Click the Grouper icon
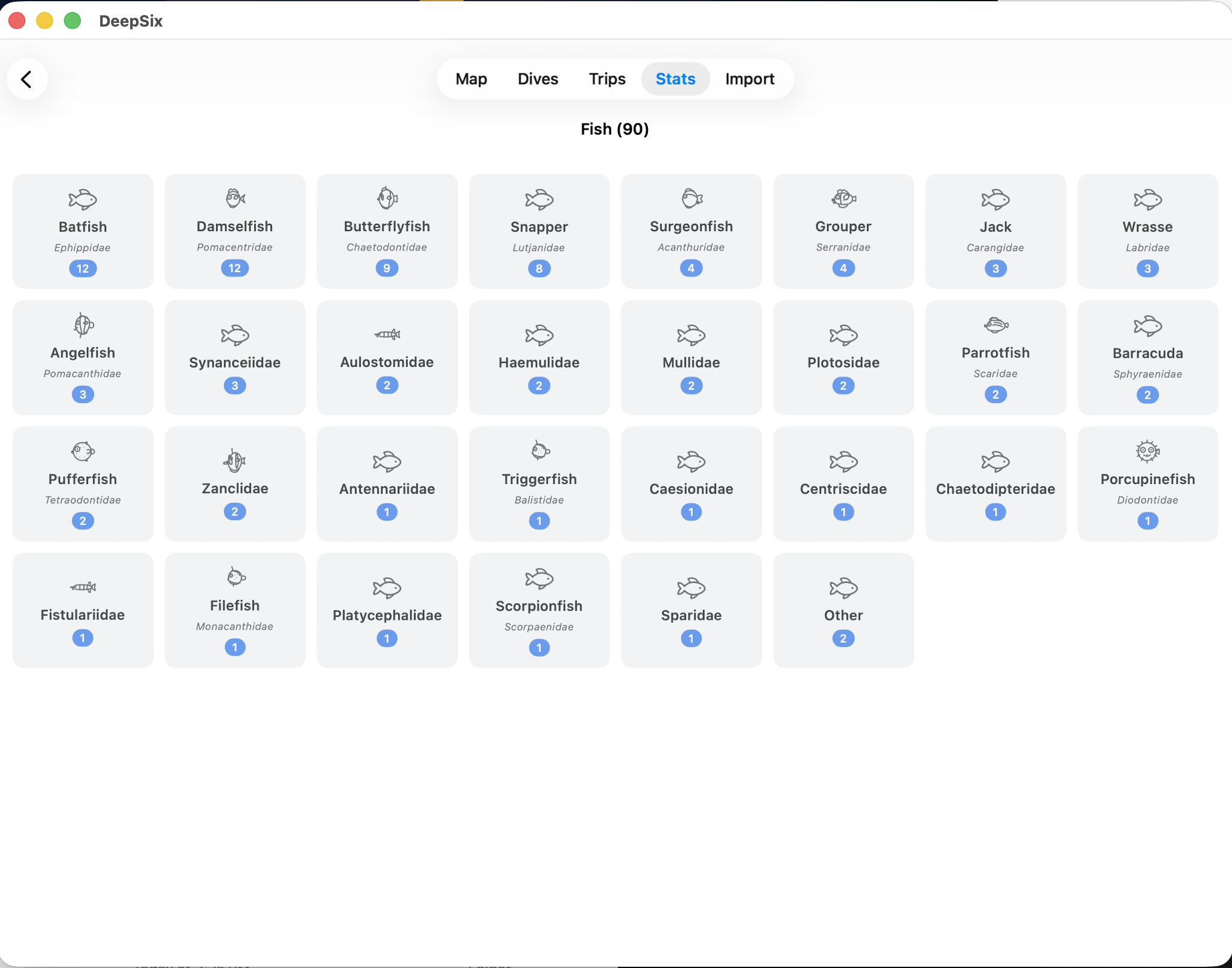The width and height of the screenshot is (1232, 968). click(x=843, y=198)
